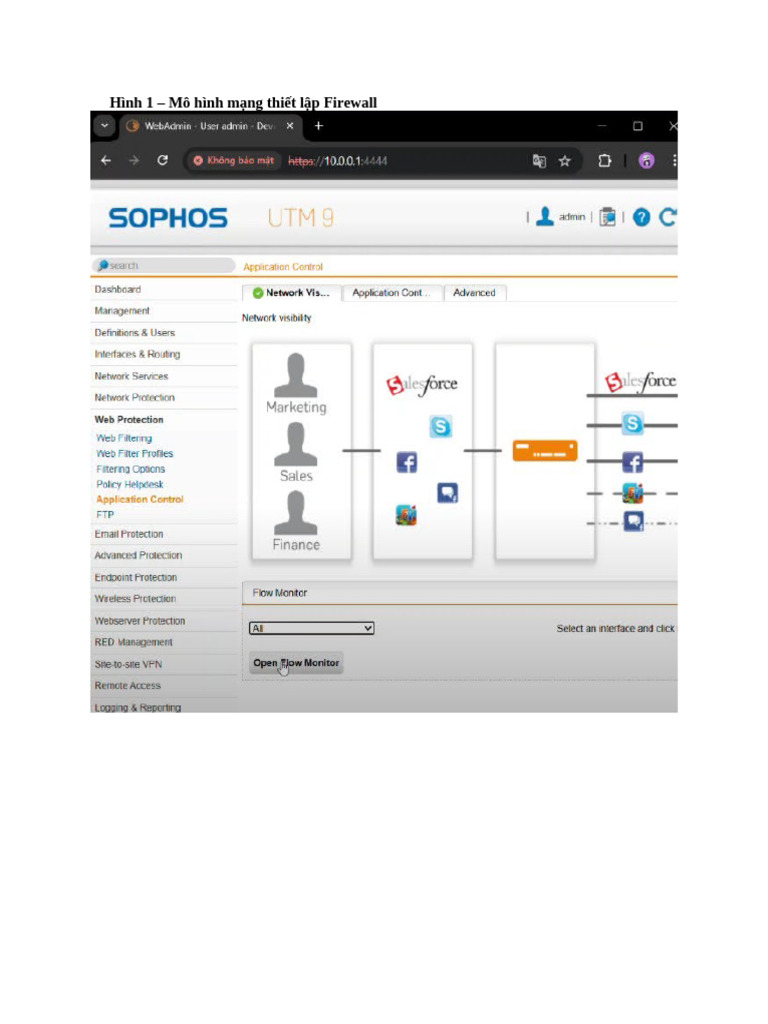Image resolution: width=768 pixels, height=1024 pixels.
Task: Switch to the Advanced tab
Action: (475, 293)
